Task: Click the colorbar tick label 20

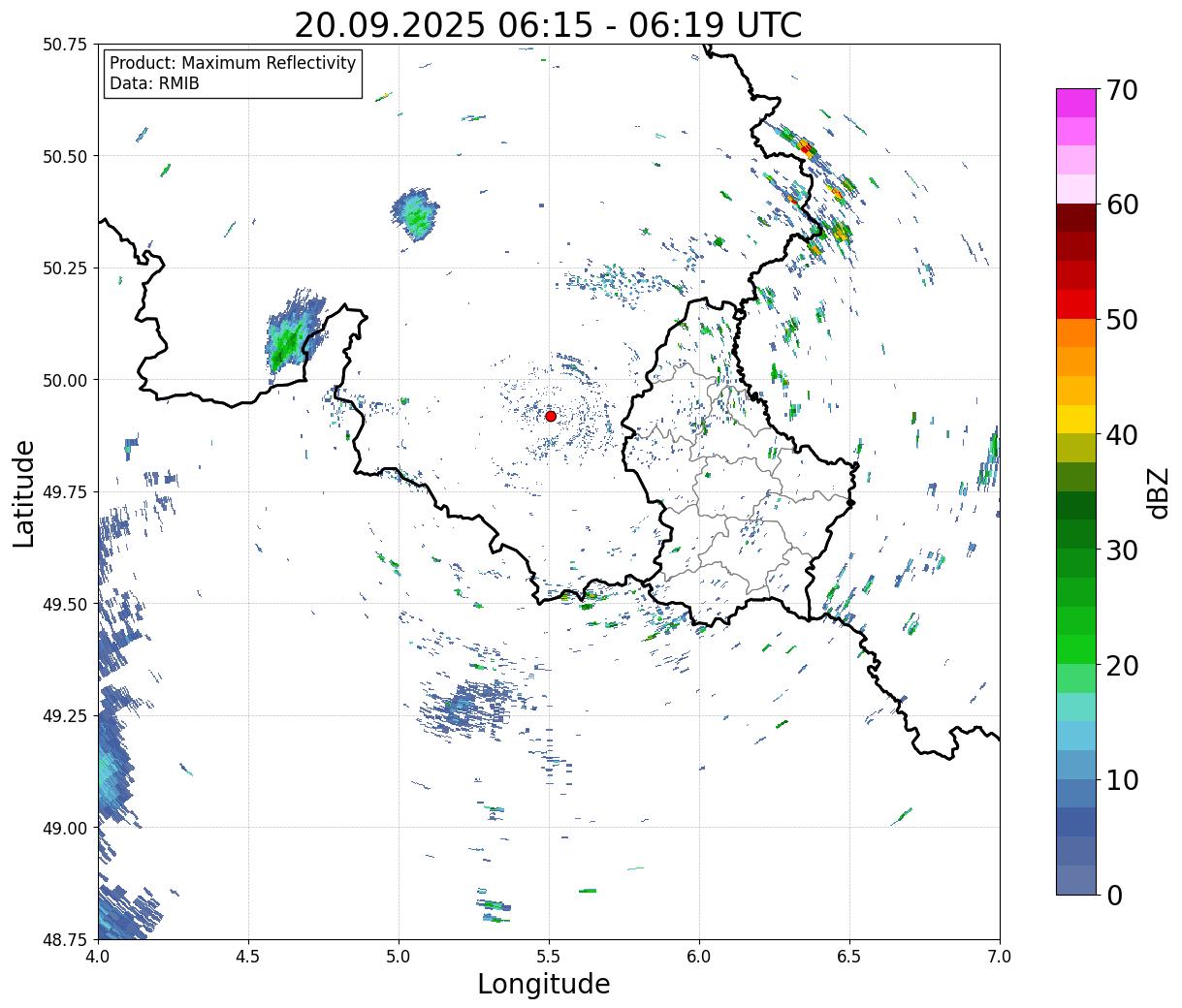Action: (x=1121, y=665)
